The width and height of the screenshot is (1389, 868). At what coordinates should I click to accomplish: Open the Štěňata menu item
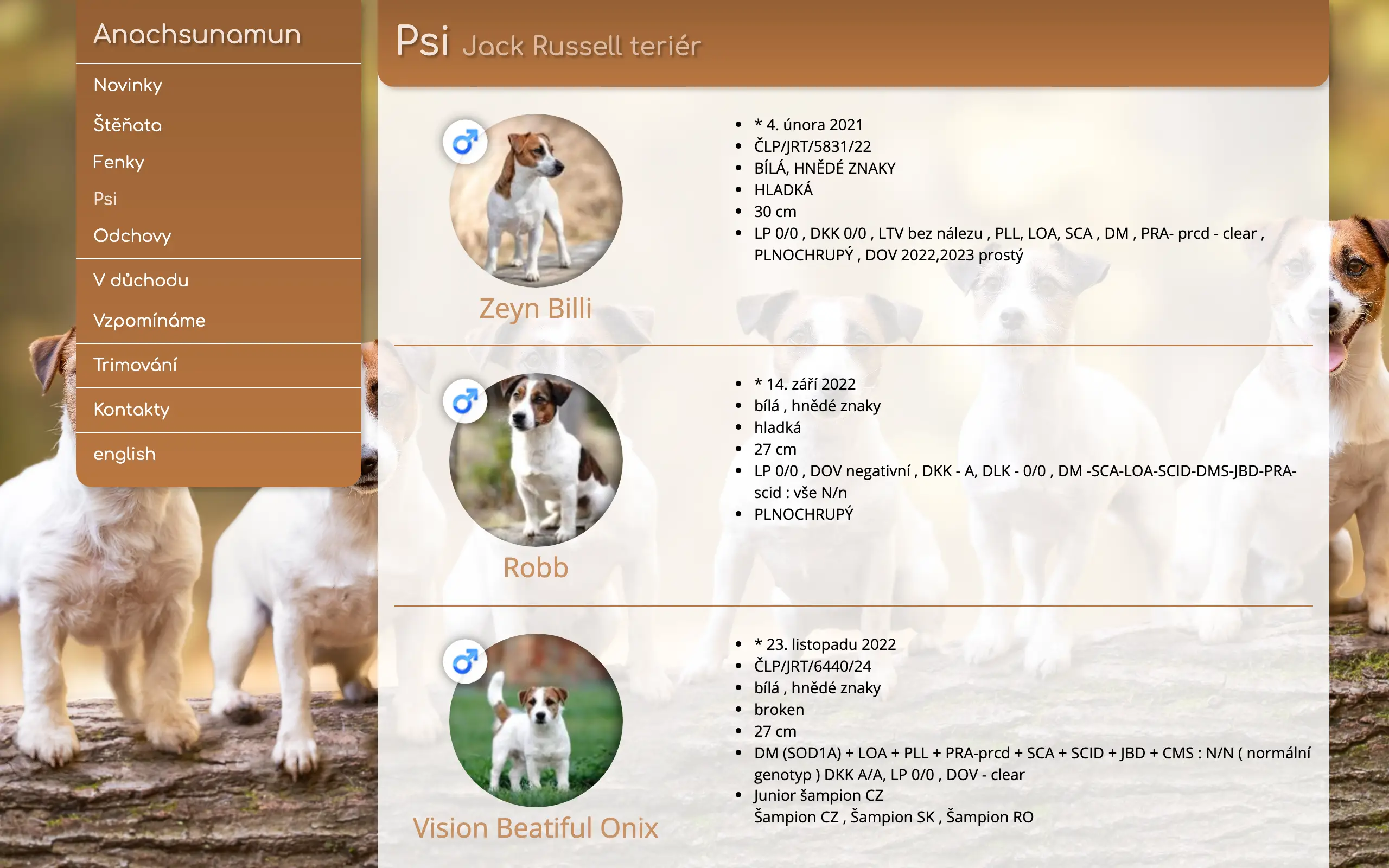tap(128, 124)
